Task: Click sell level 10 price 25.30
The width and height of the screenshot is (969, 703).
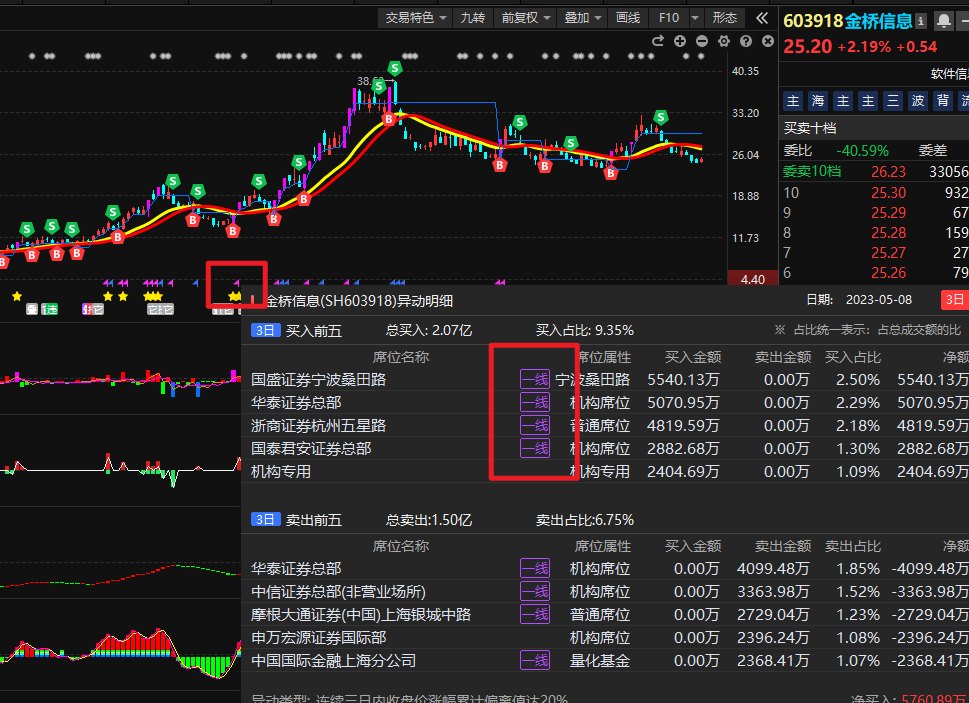Action: tap(888, 193)
